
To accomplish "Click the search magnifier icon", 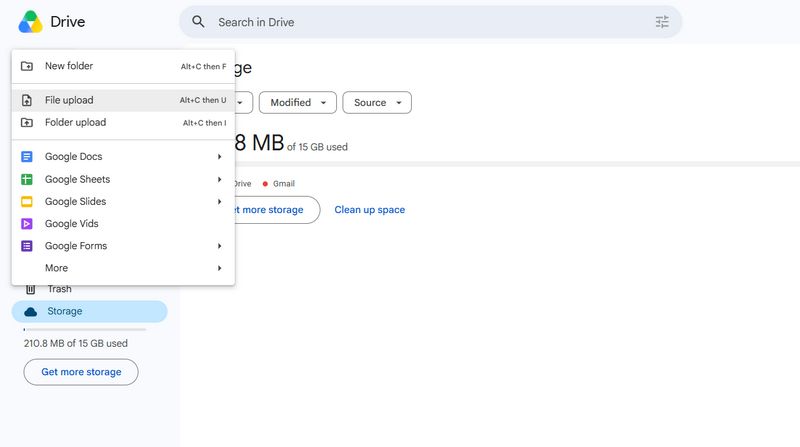I will 198,22.
